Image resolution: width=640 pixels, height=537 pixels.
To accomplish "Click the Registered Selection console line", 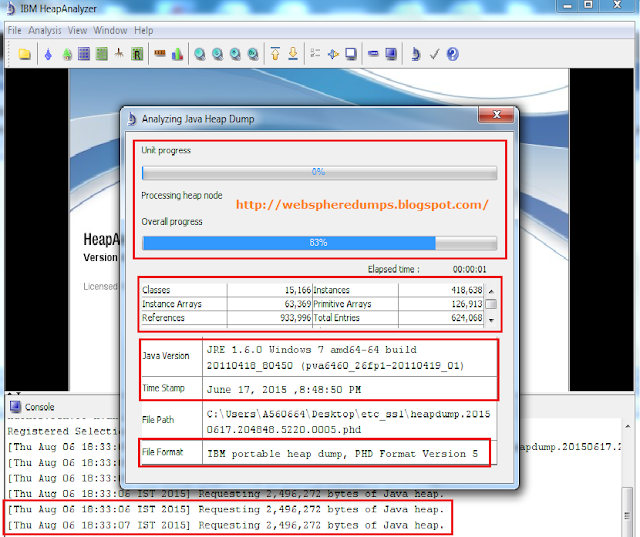I will pos(63,431).
